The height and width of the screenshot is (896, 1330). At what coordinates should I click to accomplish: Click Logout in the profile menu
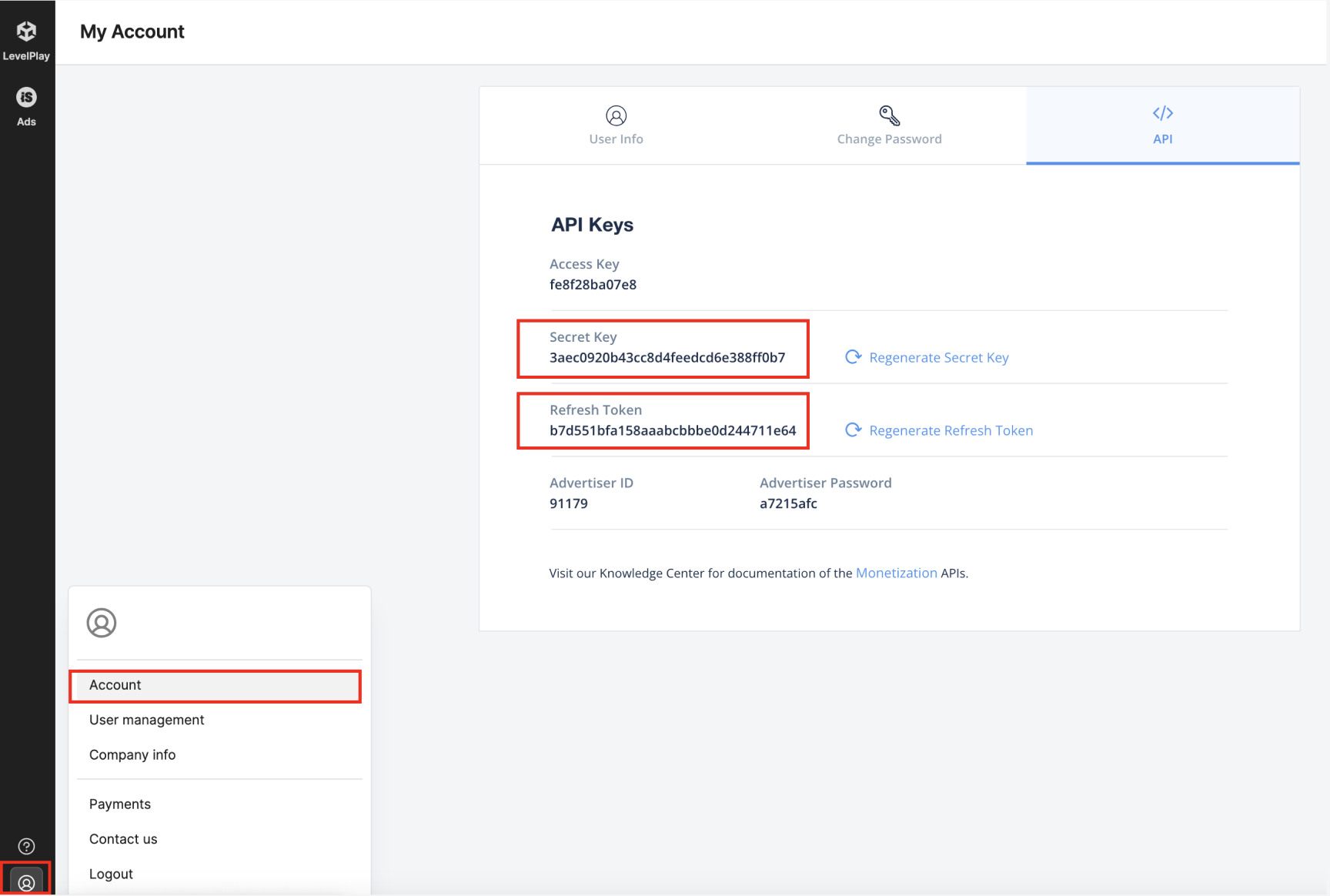pos(111,874)
